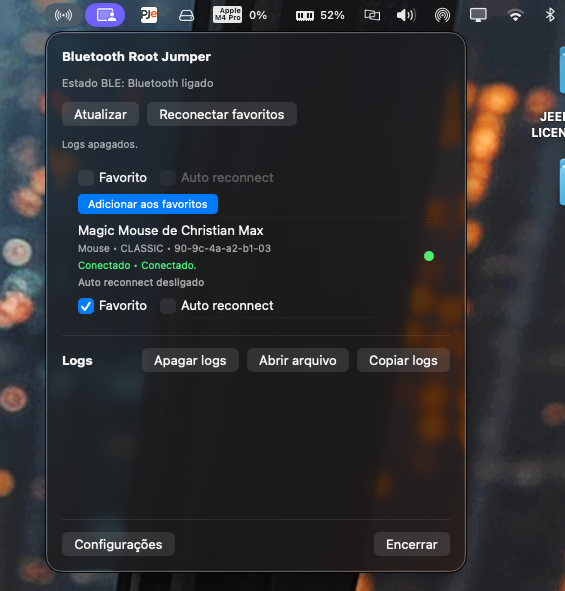Image resolution: width=565 pixels, height=591 pixels.
Task: Click Encerrar to quit the app
Action: coord(412,544)
